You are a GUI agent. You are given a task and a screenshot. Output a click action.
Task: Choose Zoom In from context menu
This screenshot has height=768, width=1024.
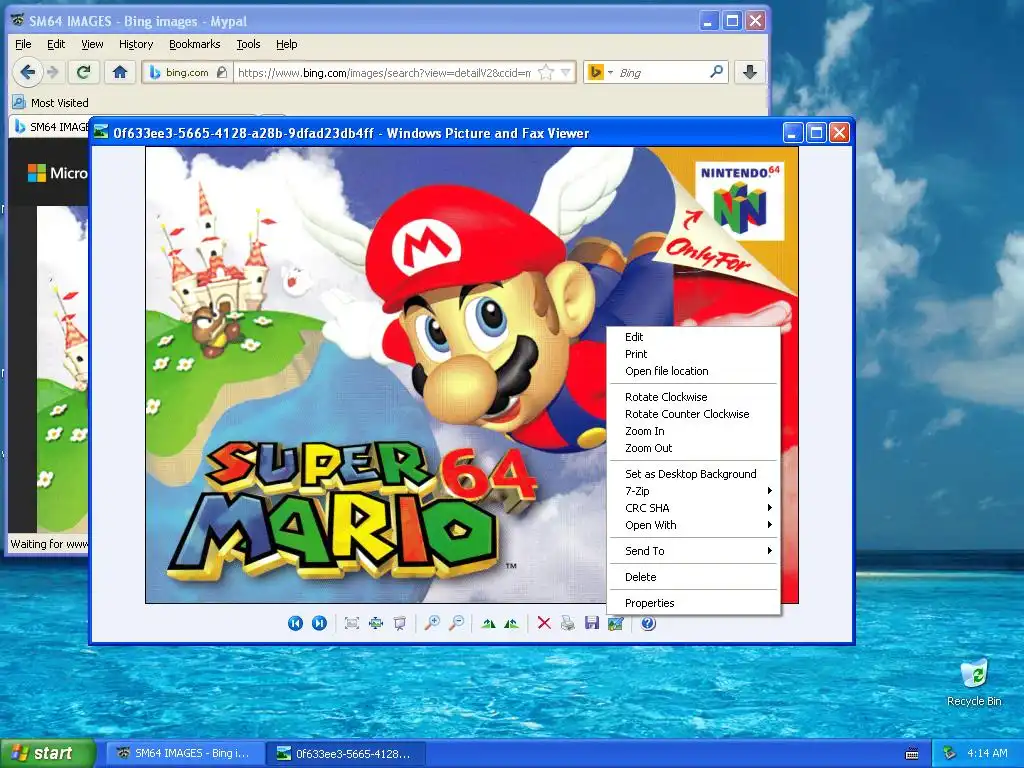tap(694, 431)
